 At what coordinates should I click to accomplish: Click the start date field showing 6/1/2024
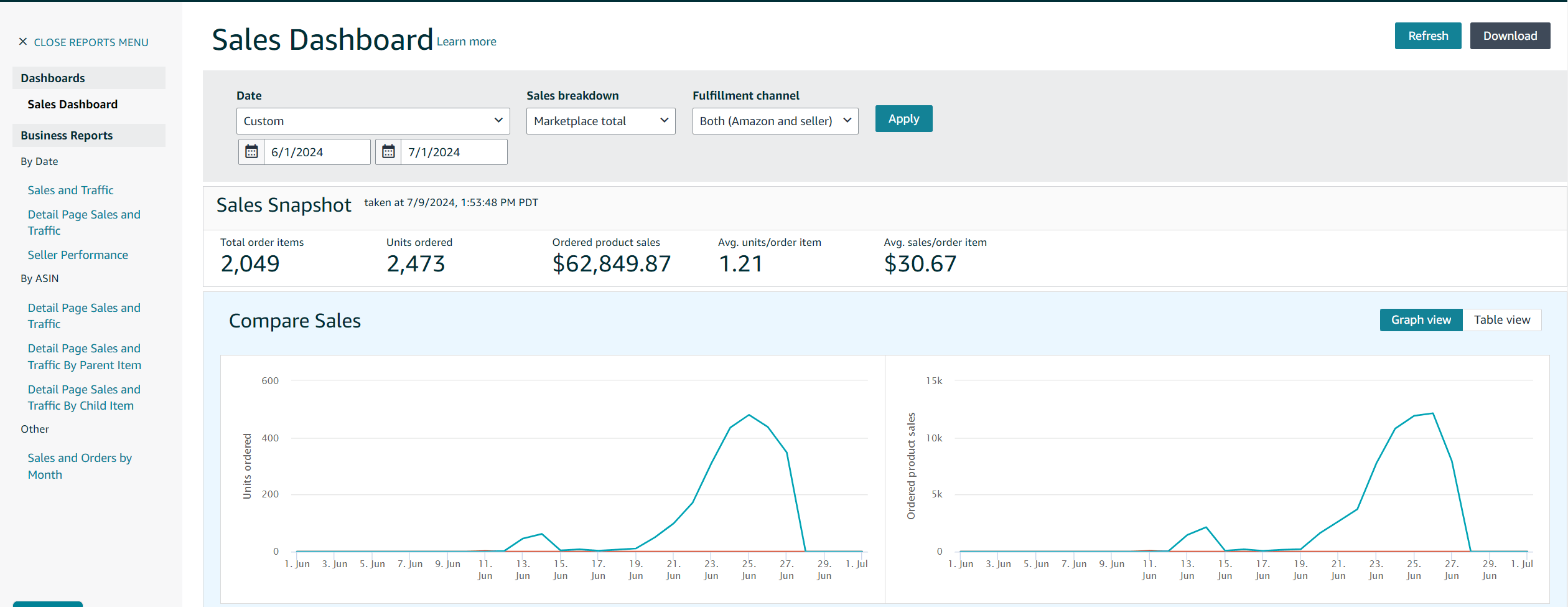(317, 152)
